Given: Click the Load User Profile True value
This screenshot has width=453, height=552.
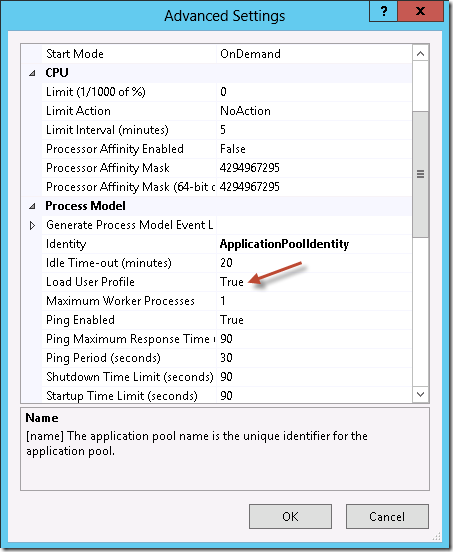Looking at the screenshot, I should 232,282.
